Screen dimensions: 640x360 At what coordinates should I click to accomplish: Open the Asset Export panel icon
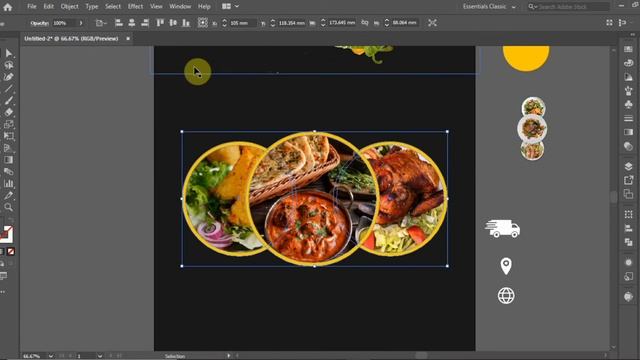(629, 180)
